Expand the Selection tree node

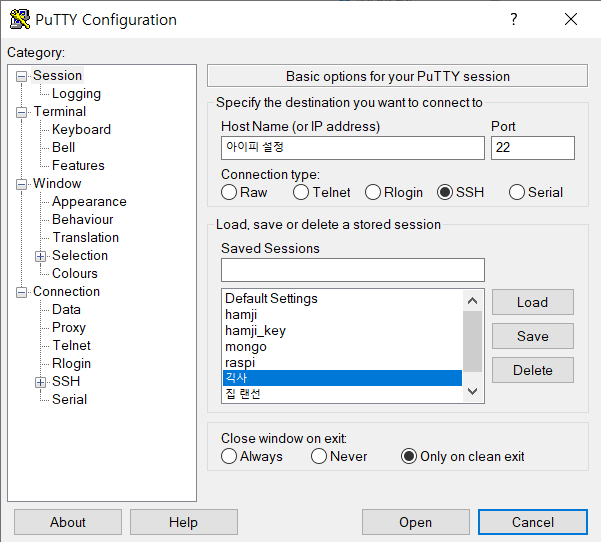point(40,256)
